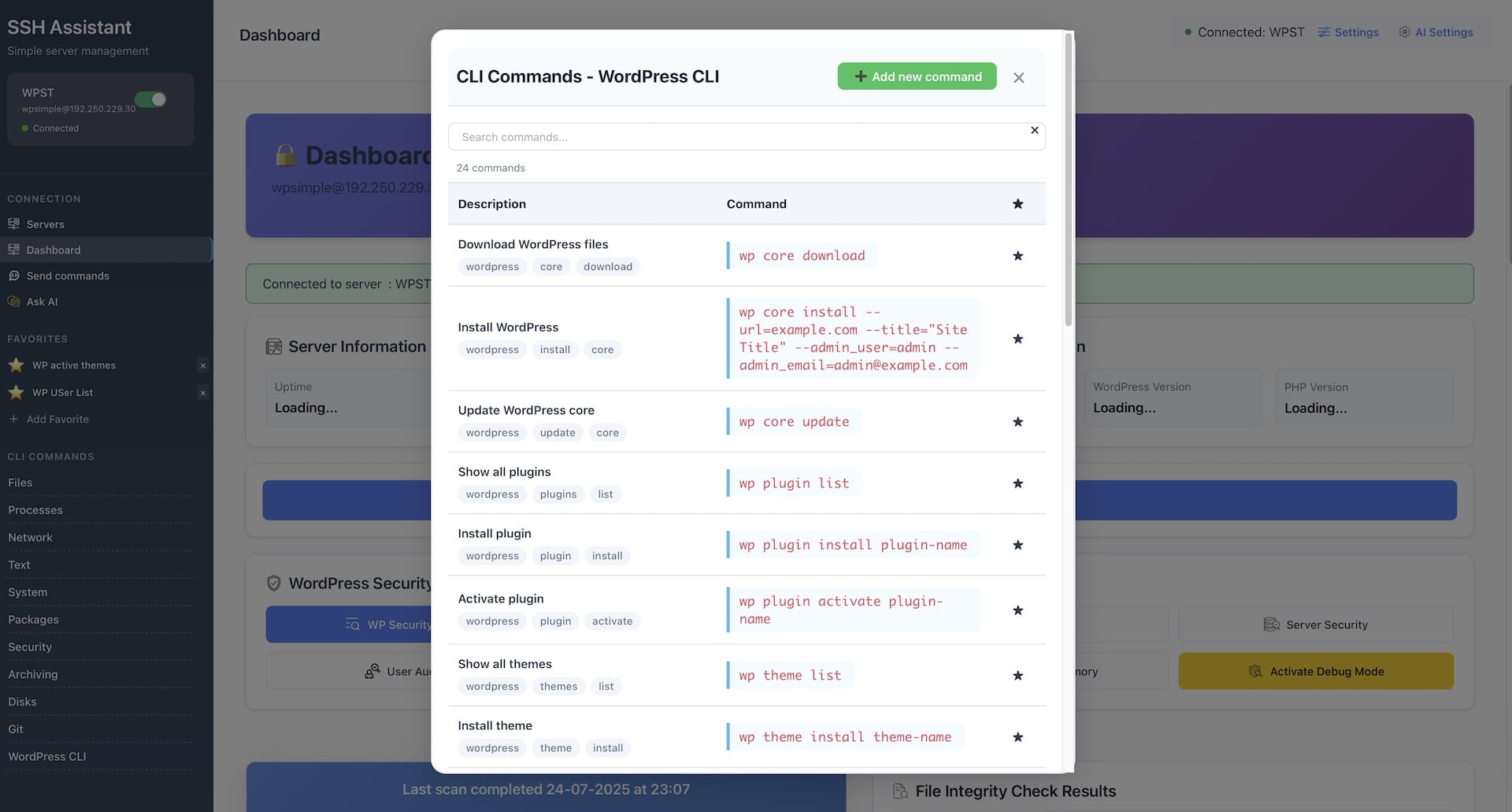Open AI Settings link
This screenshot has height=812, width=1512.
(x=1436, y=32)
